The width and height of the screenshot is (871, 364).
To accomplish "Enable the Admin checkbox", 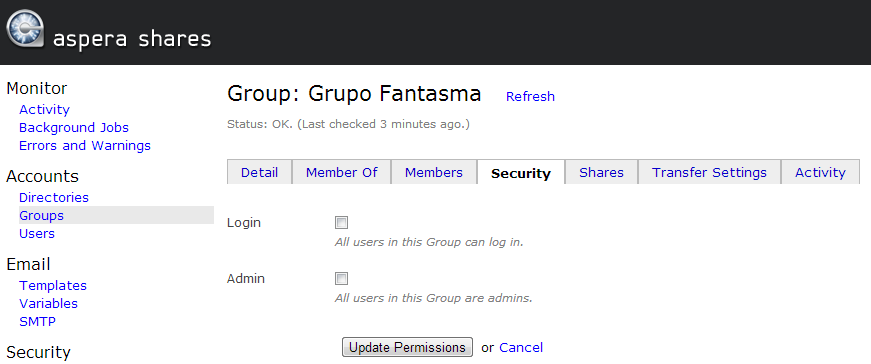I will (x=341, y=278).
